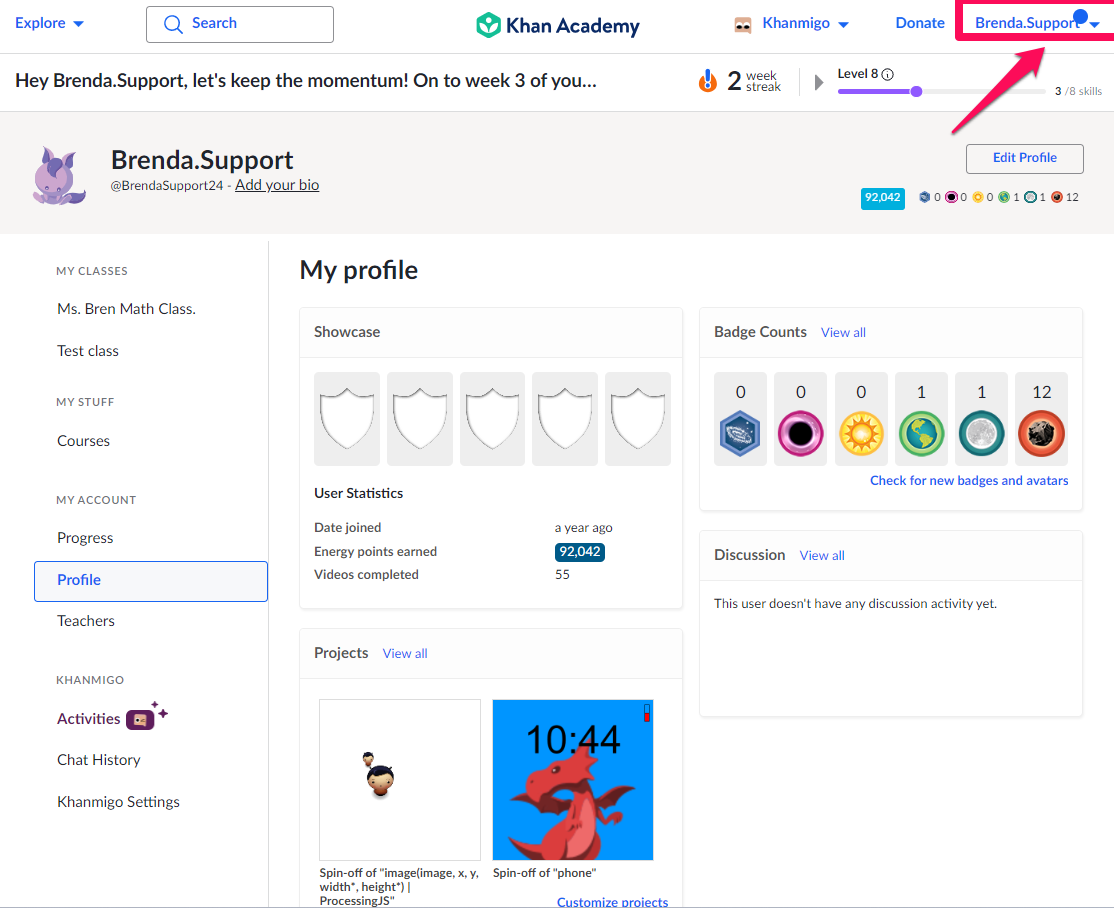
Task: Click small moon badge count in header
Action: point(1034,198)
